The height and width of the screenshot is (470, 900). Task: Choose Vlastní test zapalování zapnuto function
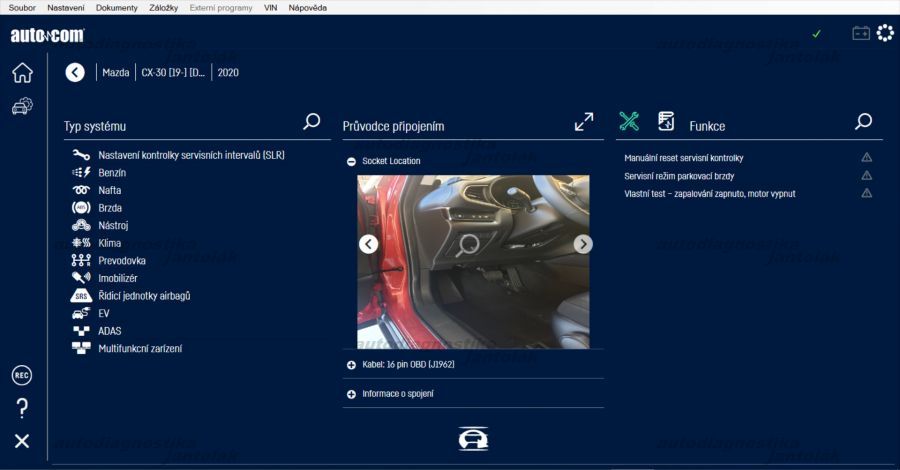click(x=710, y=194)
